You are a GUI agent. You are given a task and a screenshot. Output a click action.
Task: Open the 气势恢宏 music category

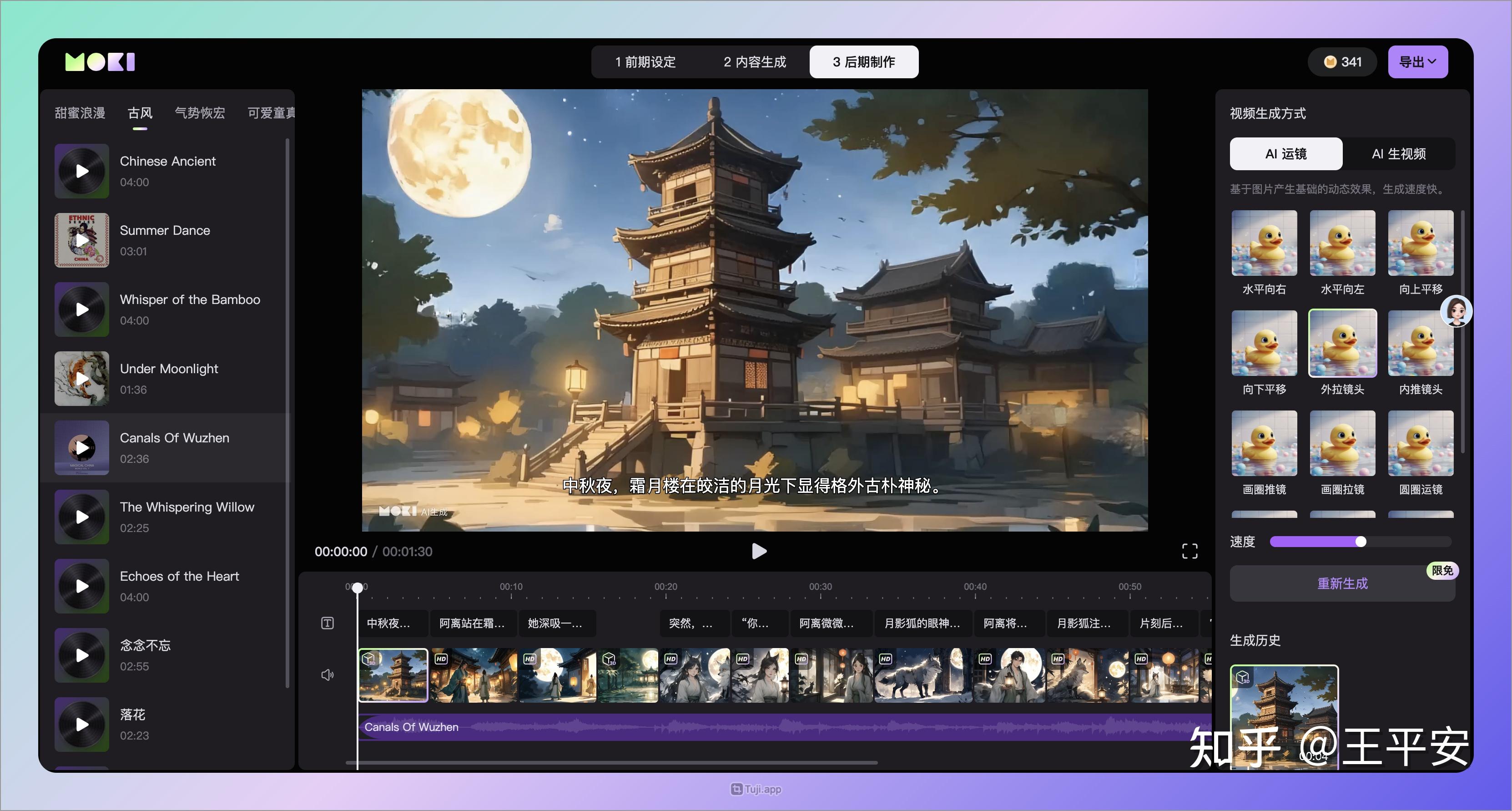pyautogui.click(x=200, y=113)
